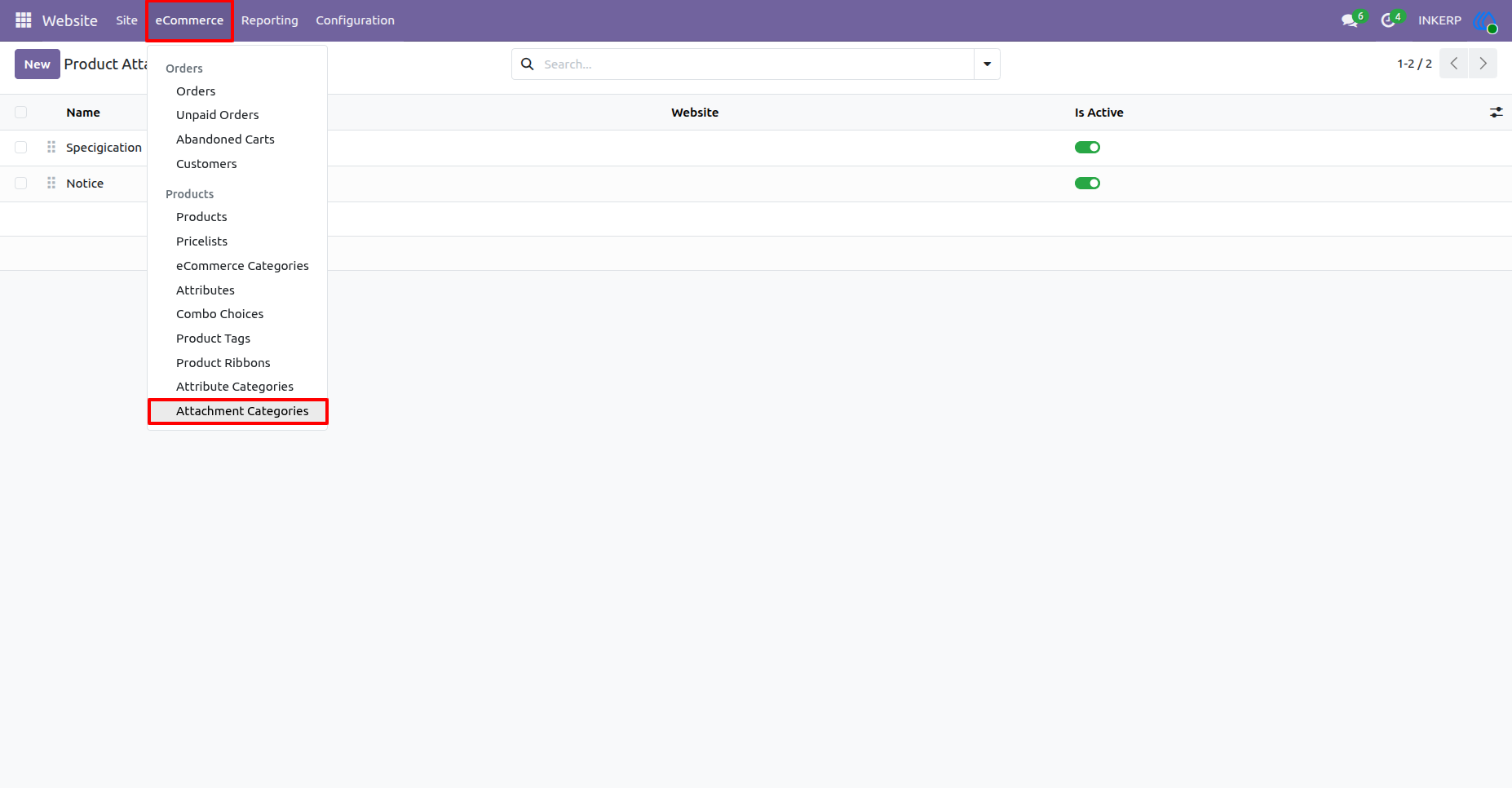The height and width of the screenshot is (788, 1512).
Task: Toggle Is Active switch for Specigication
Action: [1087, 147]
